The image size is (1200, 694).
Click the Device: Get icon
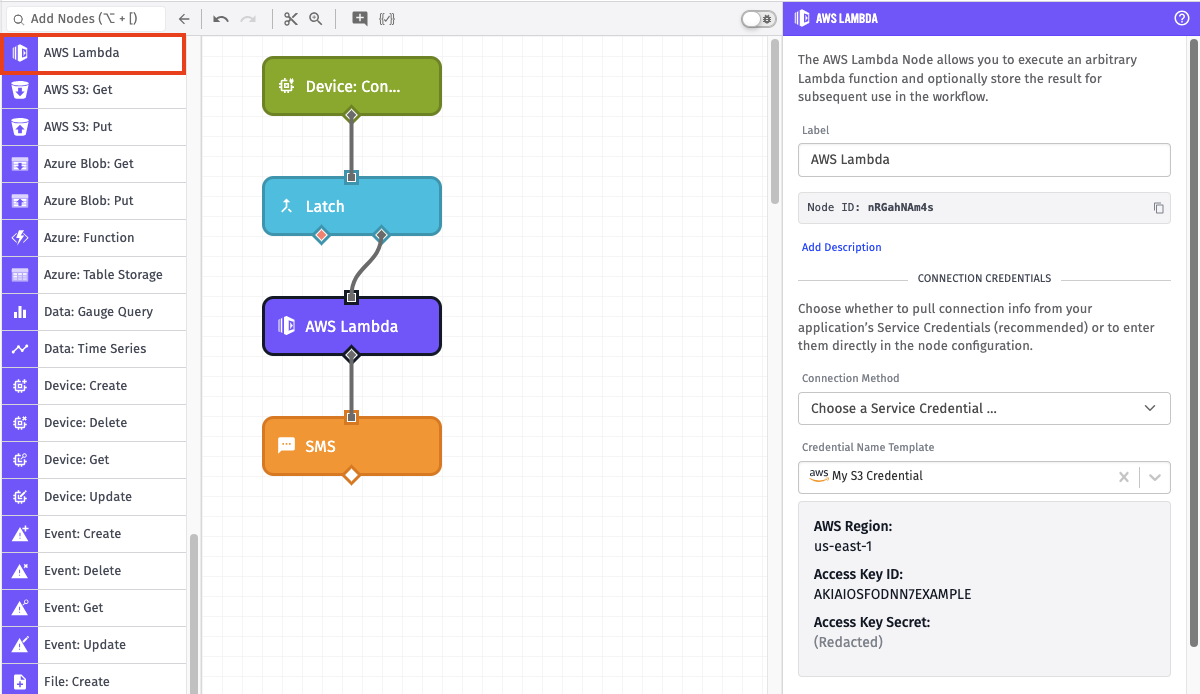[x=20, y=460]
